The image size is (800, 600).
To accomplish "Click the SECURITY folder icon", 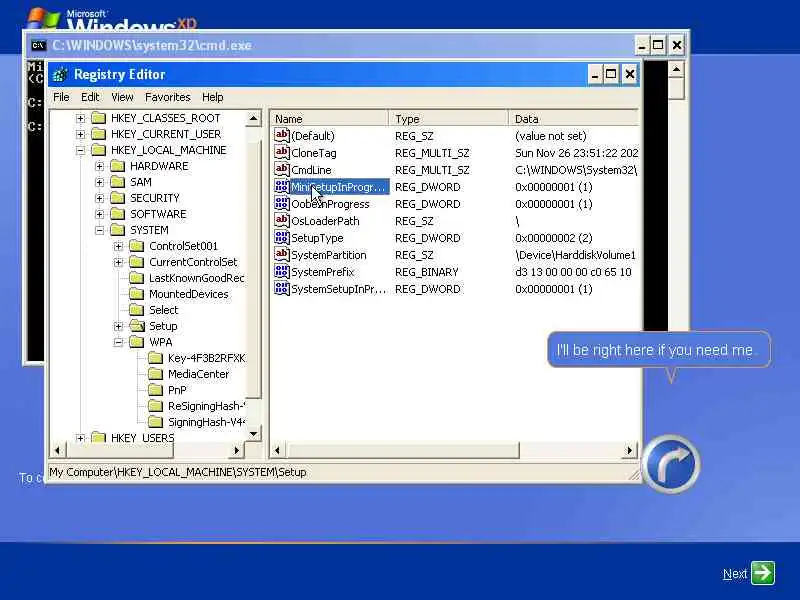I will (117, 198).
